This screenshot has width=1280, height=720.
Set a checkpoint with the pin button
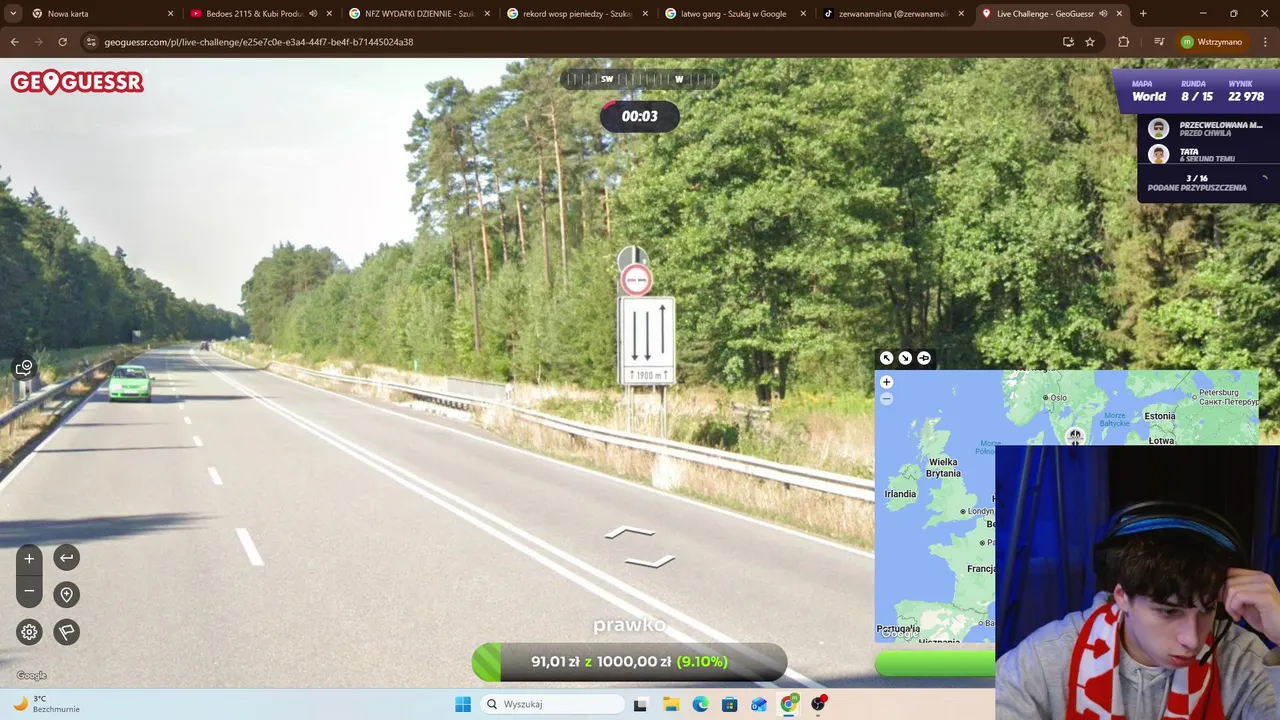tap(66, 595)
